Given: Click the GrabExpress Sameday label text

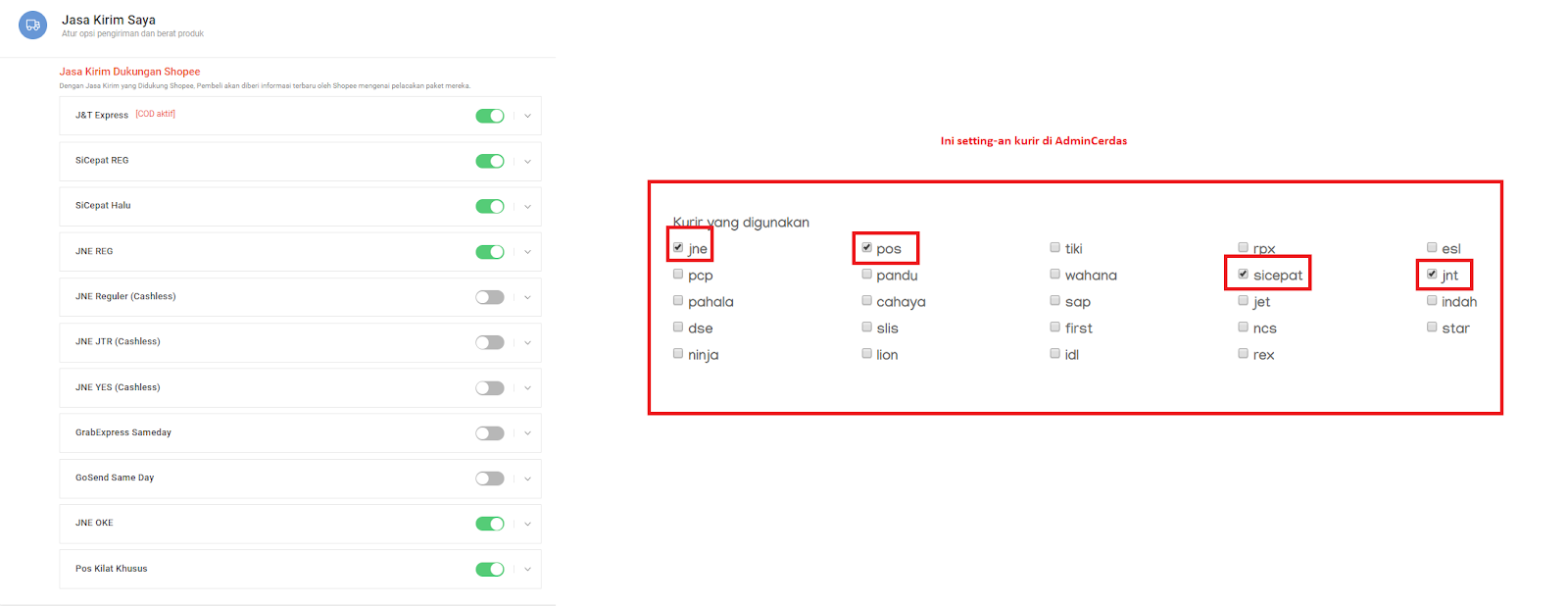Looking at the screenshot, I should tap(123, 432).
